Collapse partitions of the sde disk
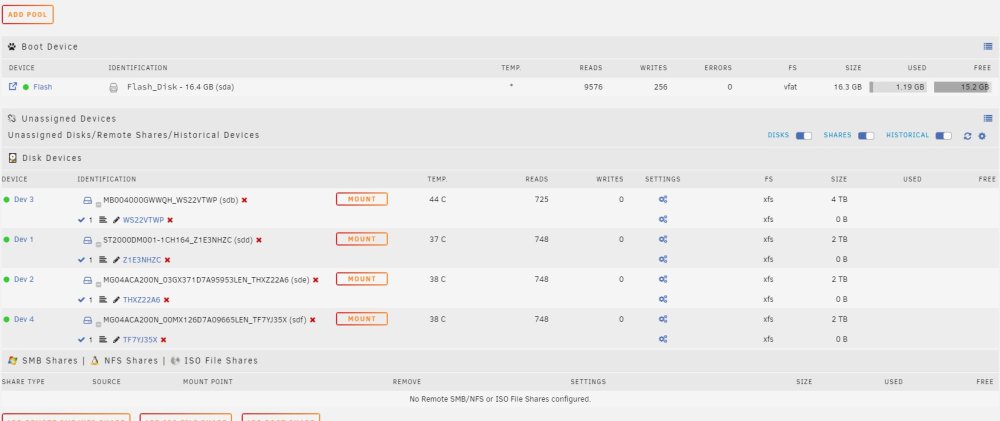 click(98, 283)
